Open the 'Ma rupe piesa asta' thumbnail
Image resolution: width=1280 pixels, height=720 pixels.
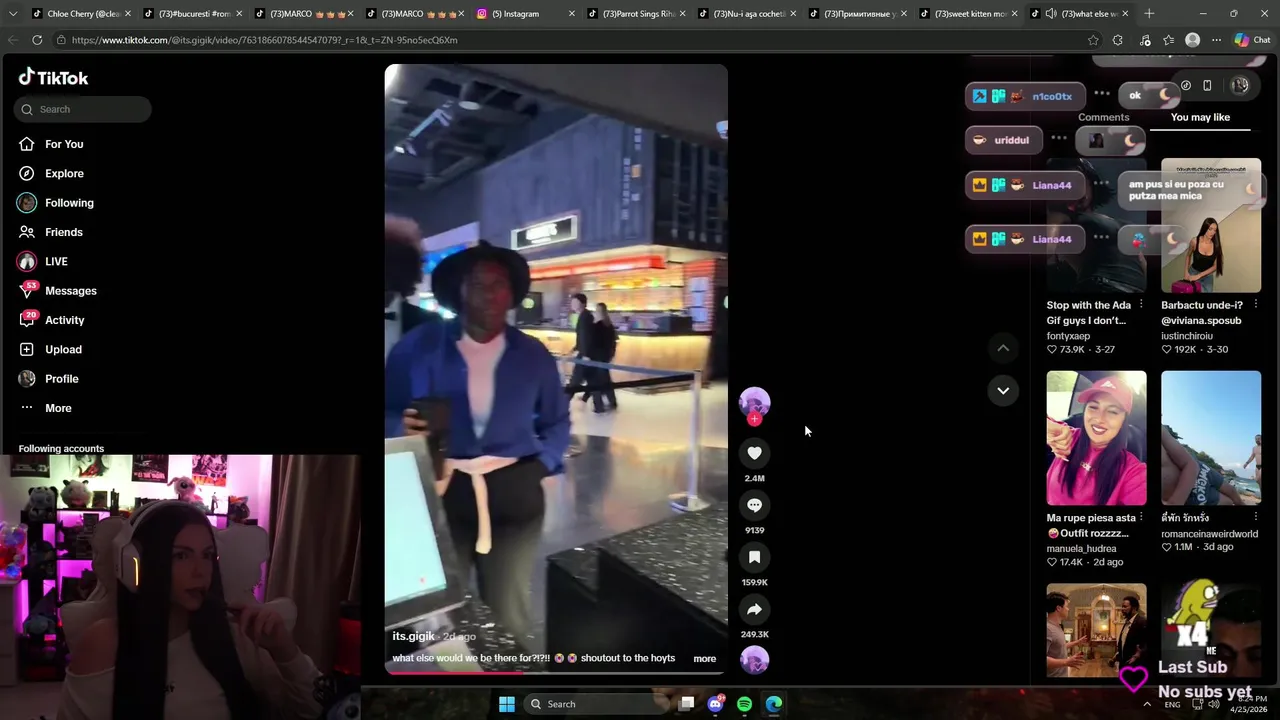1096,438
